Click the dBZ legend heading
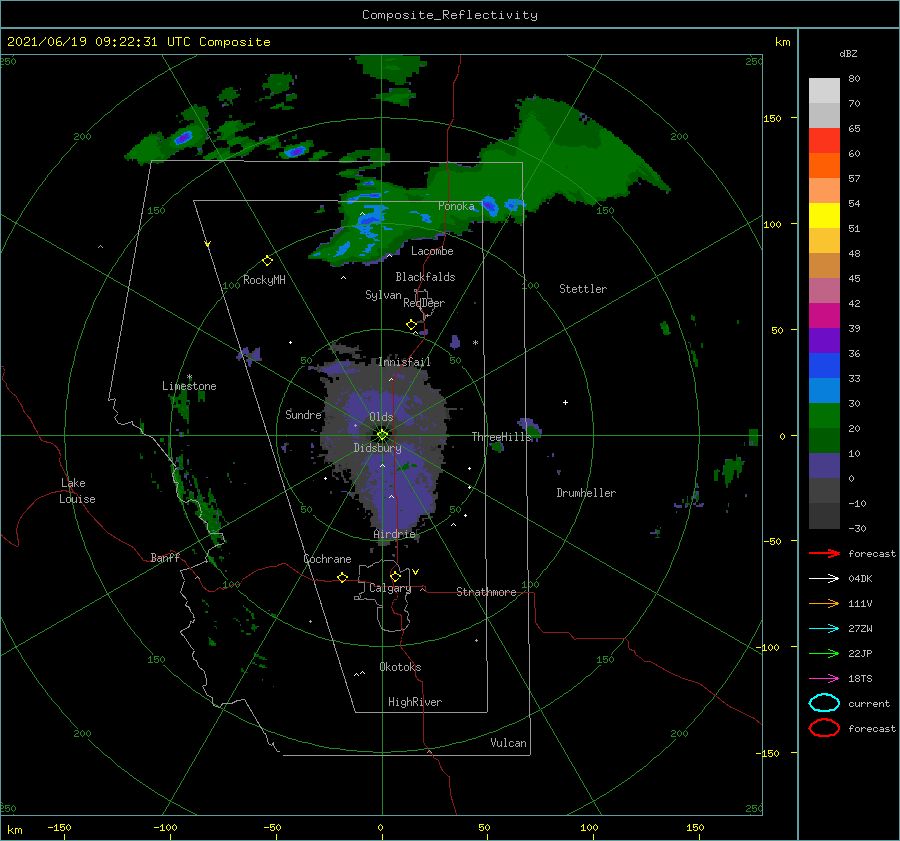Screen dimensions: 900x841 (848, 53)
